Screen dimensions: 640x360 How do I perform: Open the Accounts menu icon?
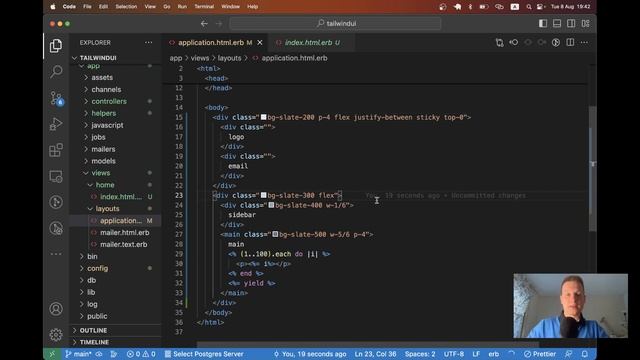tap(56, 309)
